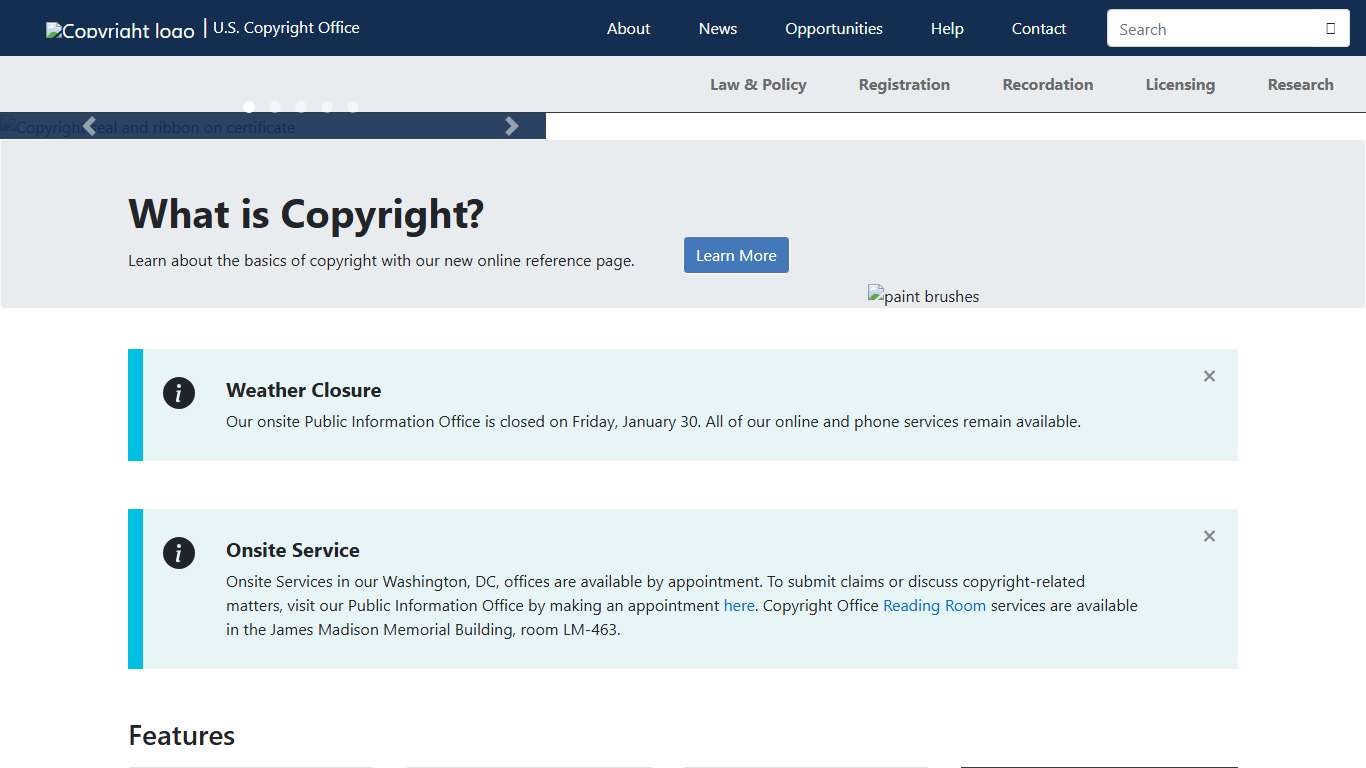The height and width of the screenshot is (768, 1366).
Task: Jump to the third carousel slide dot
Action: 301,107
